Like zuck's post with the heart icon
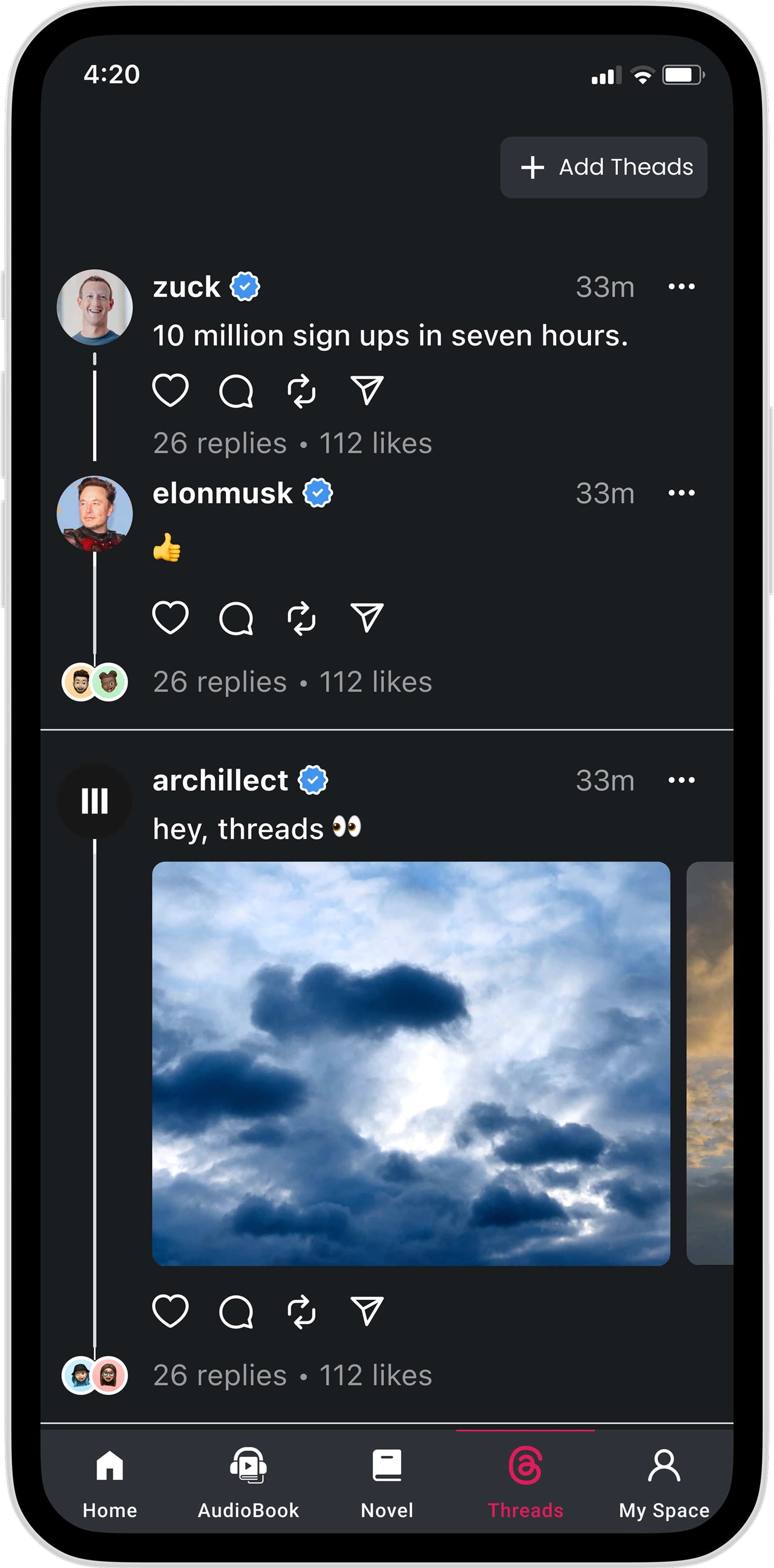Image resolution: width=774 pixels, height=1568 pixels. point(170,390)
